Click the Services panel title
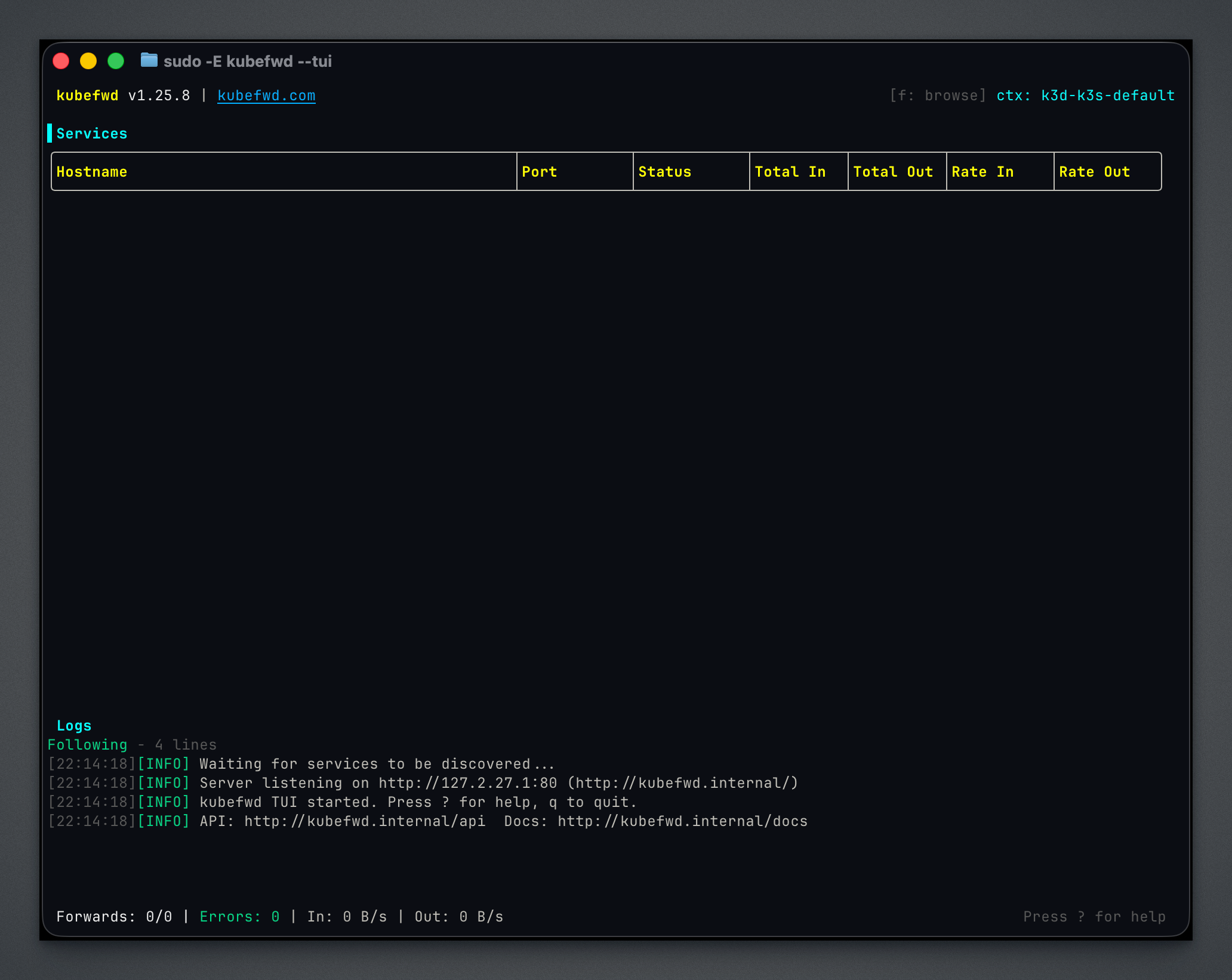 [x=92, y=133]
